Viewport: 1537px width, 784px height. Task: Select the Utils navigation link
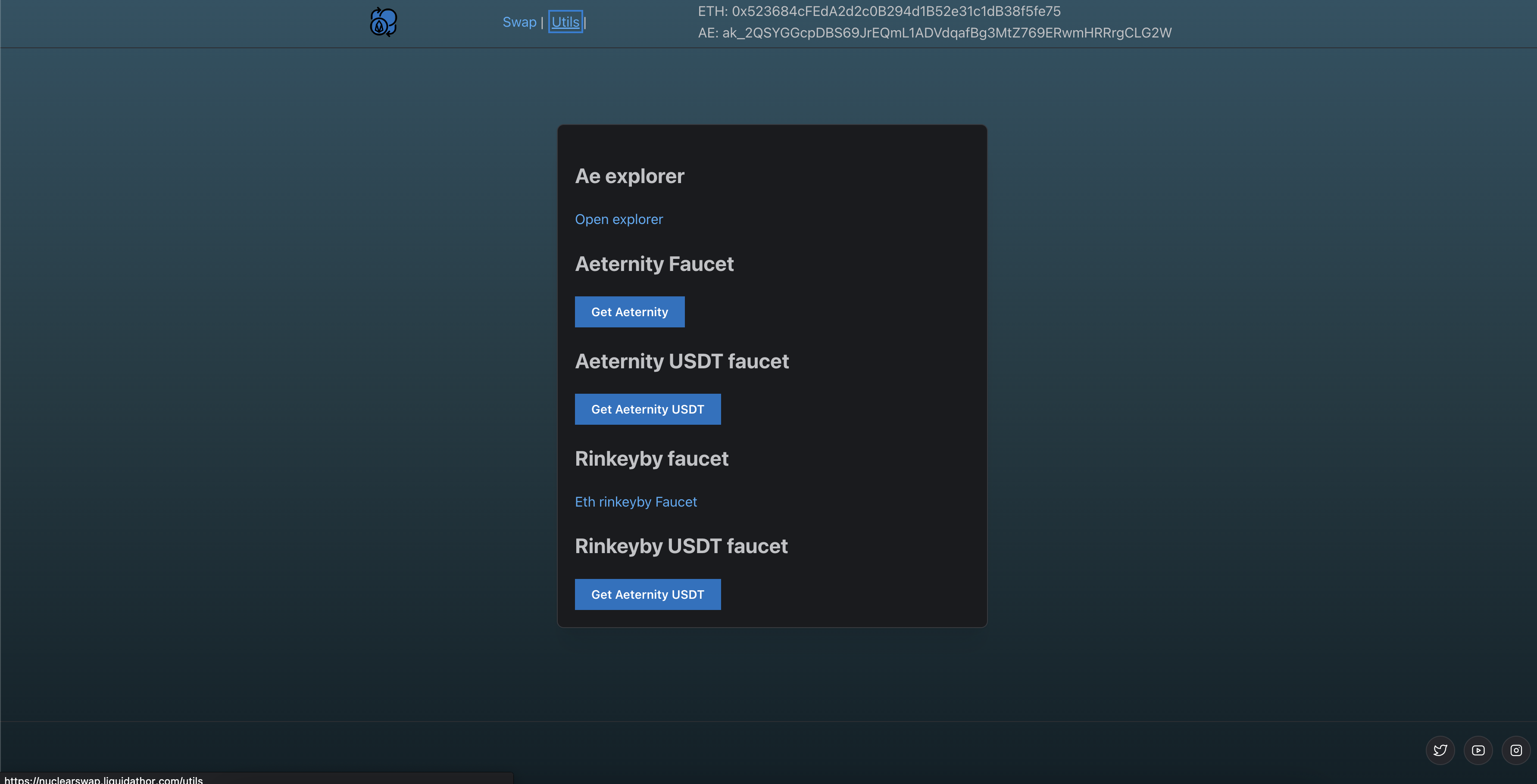tap(565, 22)
